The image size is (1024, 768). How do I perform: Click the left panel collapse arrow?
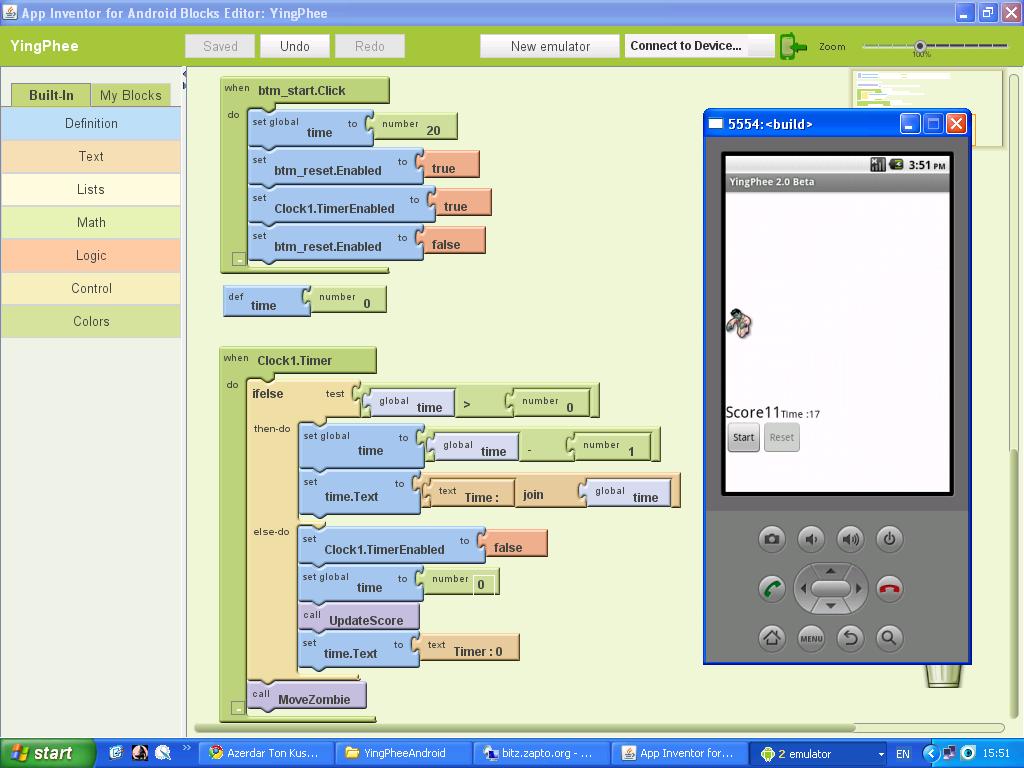click(184, 73)
